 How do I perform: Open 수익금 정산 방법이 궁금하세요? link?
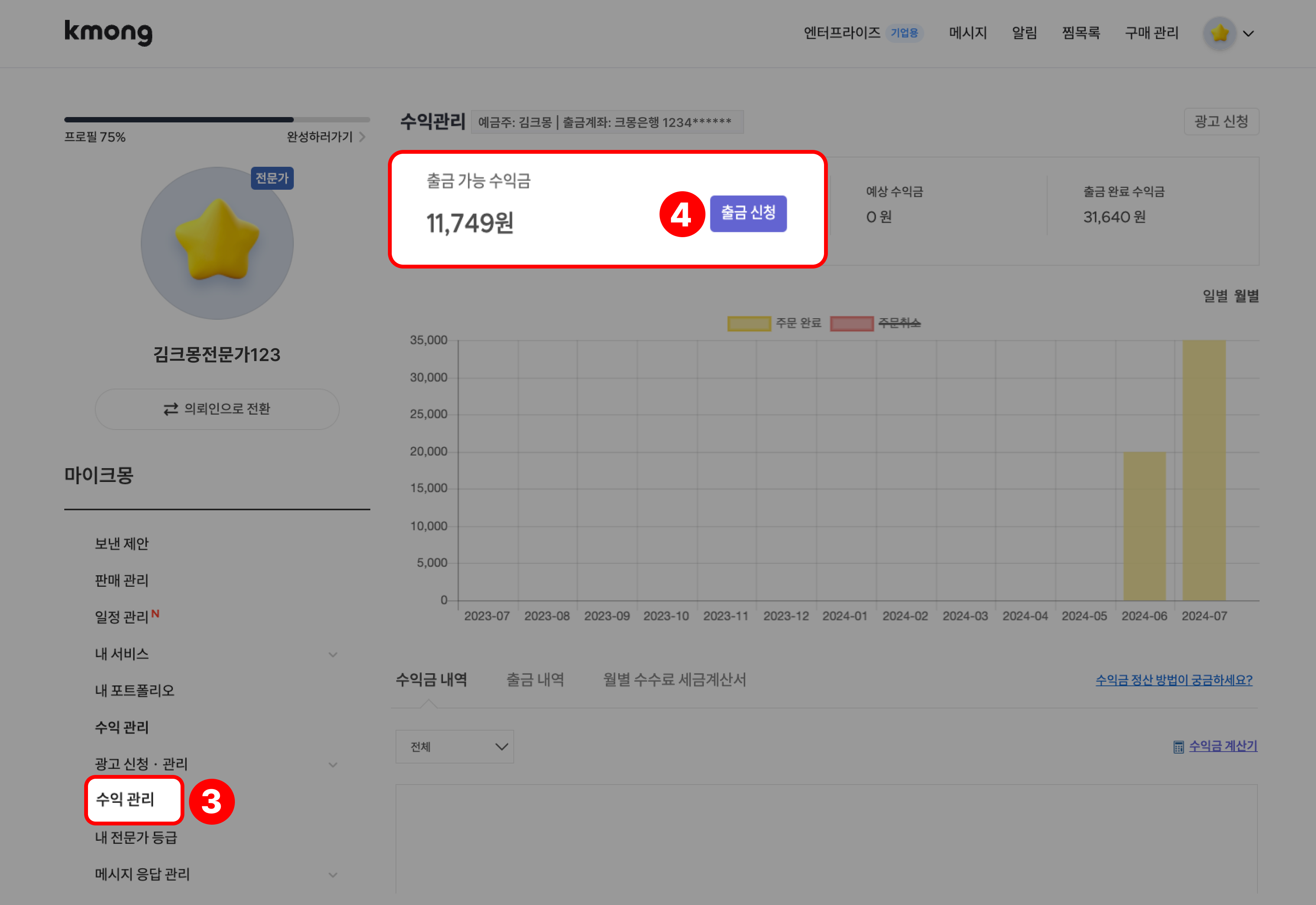(1174, 680)
